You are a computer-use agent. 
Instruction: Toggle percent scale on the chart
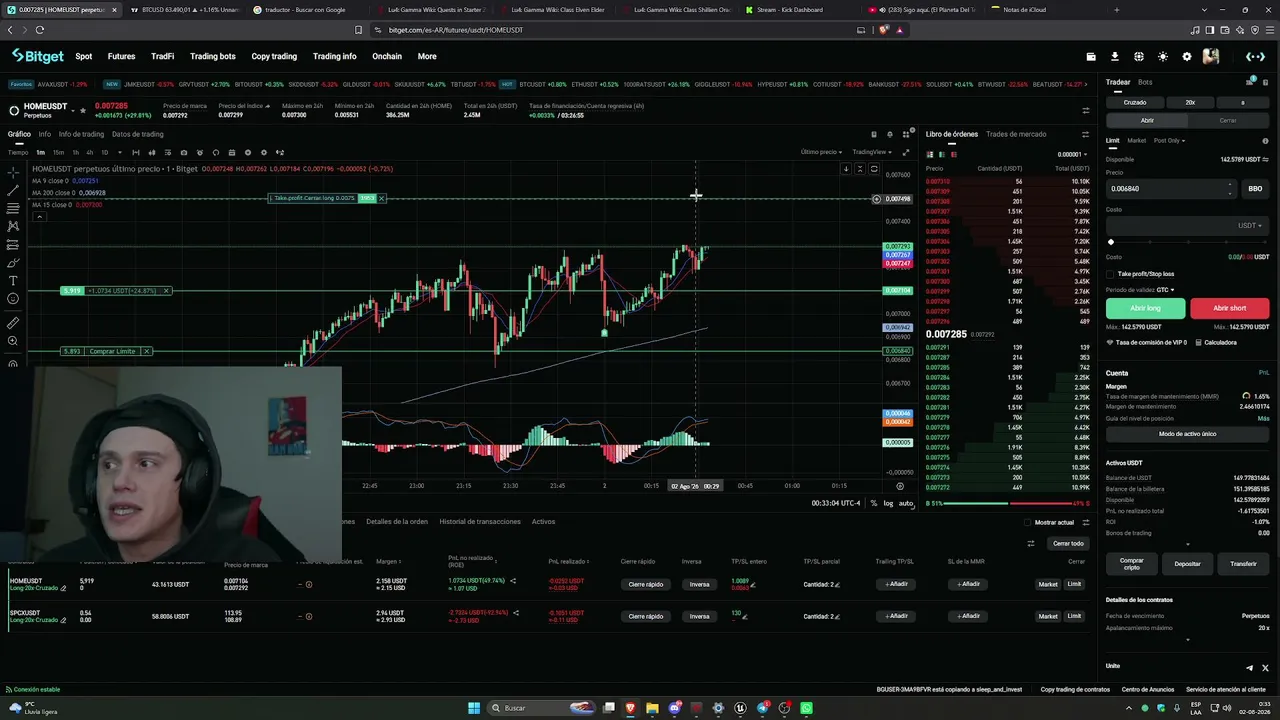point(873,503)
